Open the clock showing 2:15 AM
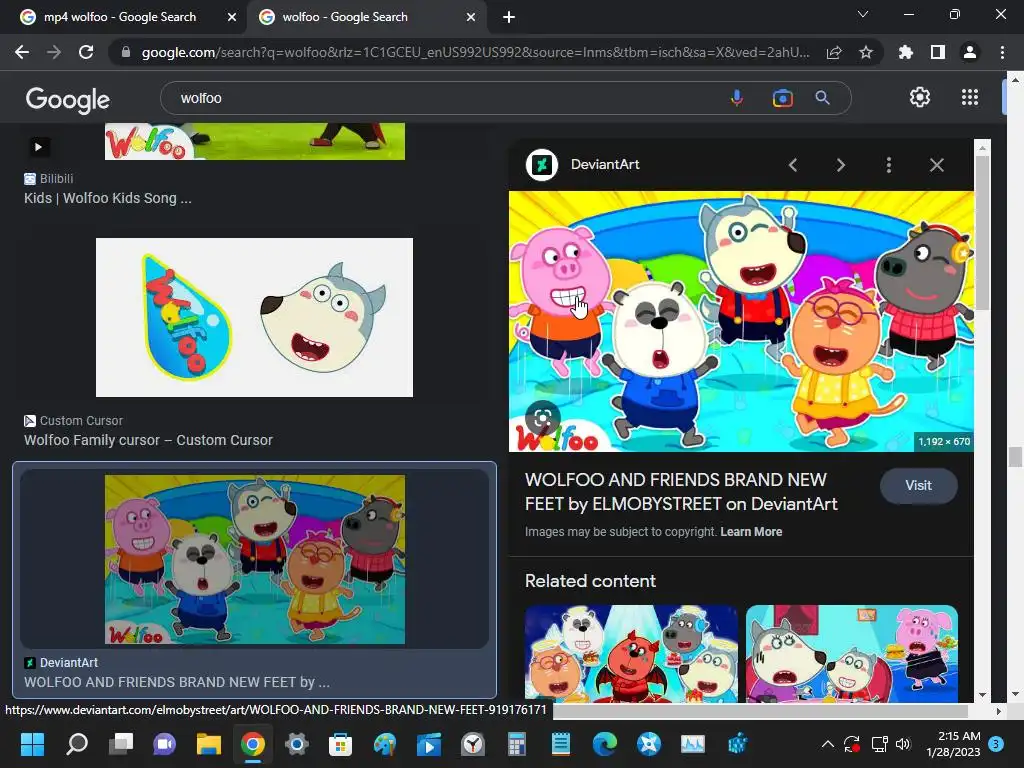The image size is (1024, 768). 953,744
